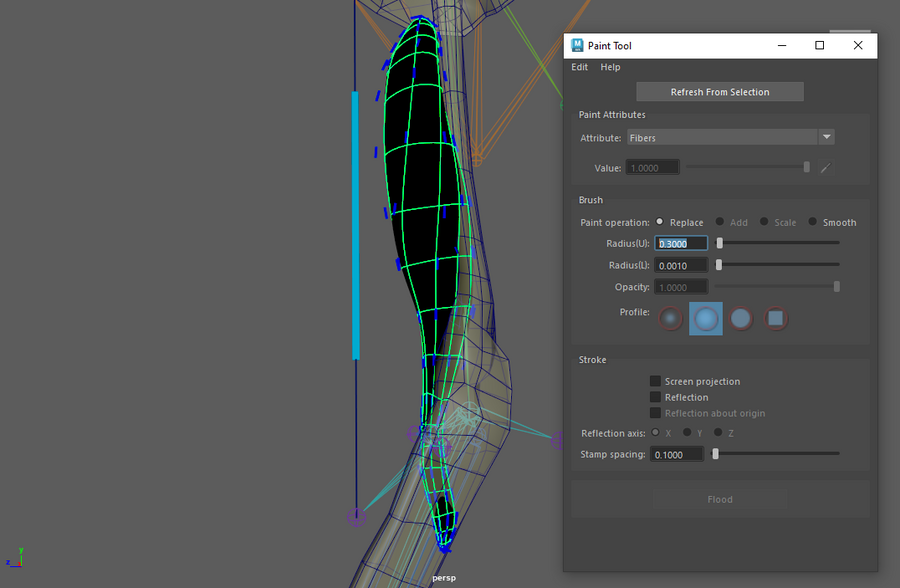The image size is (900, 588).
Task: Enable the Screen projection checkbox
Action: [x=655, y=381]
